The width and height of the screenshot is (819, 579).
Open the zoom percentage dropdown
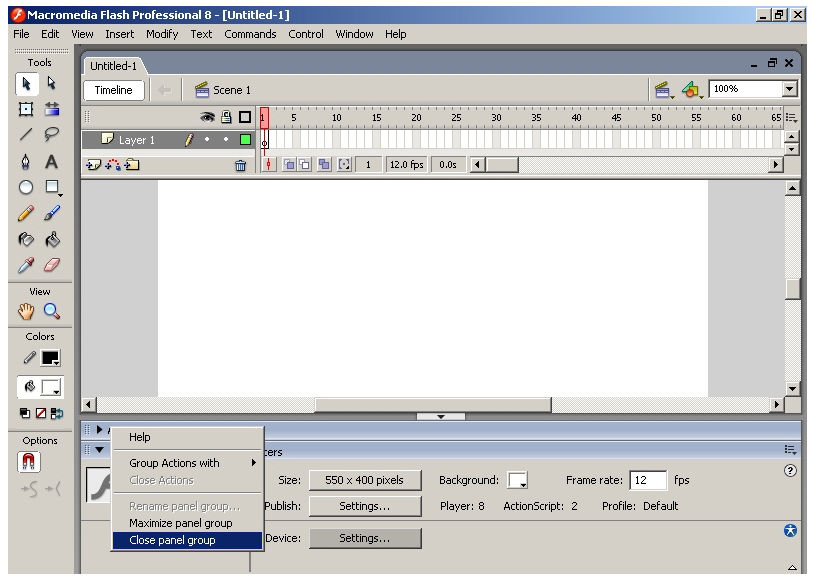point(790,89)
